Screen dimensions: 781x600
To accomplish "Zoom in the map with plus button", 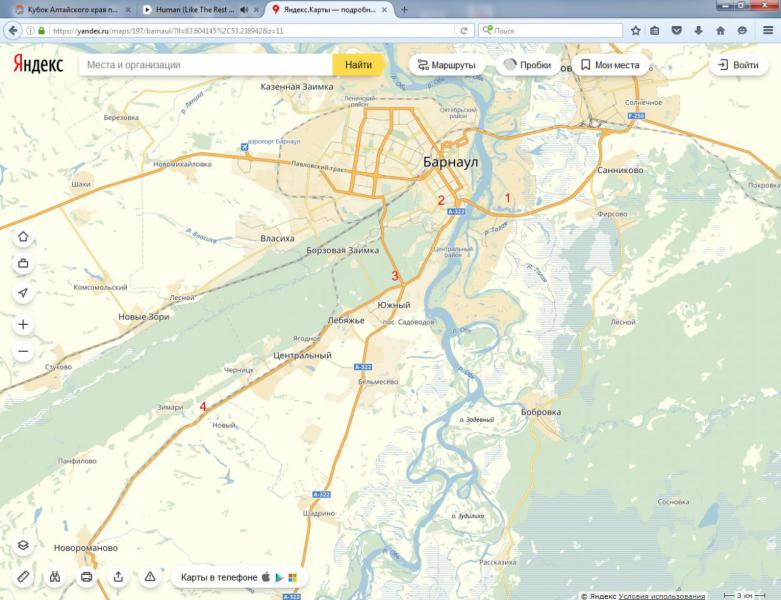I will (23, 325).
